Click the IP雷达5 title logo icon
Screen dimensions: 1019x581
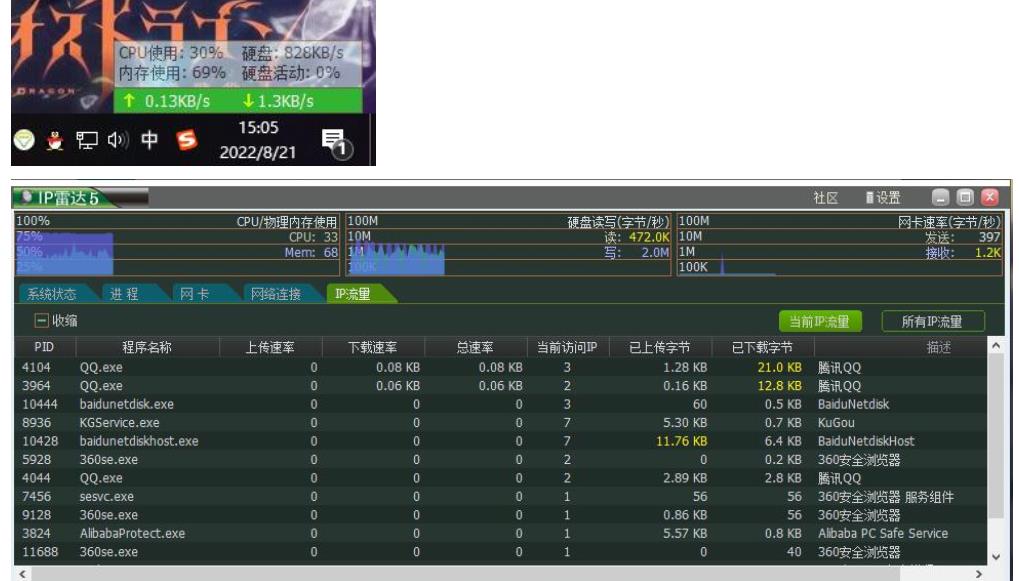26,197
